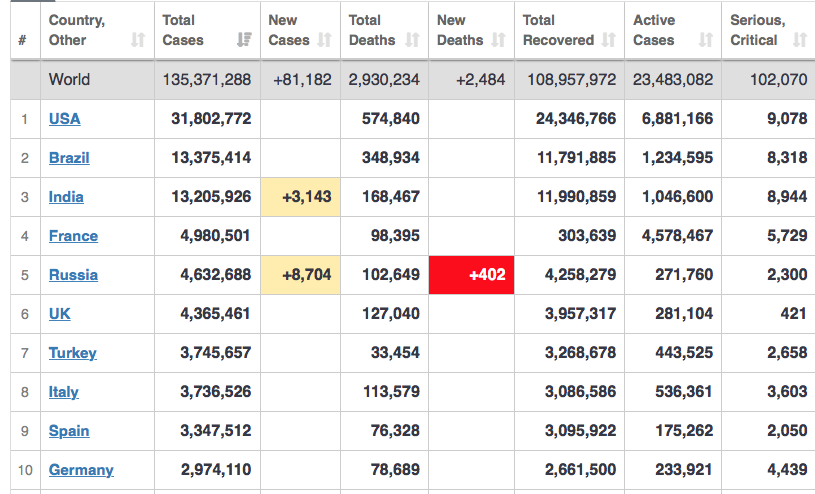Go to the France country page
The height and width of the screenshot is (494, 815).
(x=73, y=236)
